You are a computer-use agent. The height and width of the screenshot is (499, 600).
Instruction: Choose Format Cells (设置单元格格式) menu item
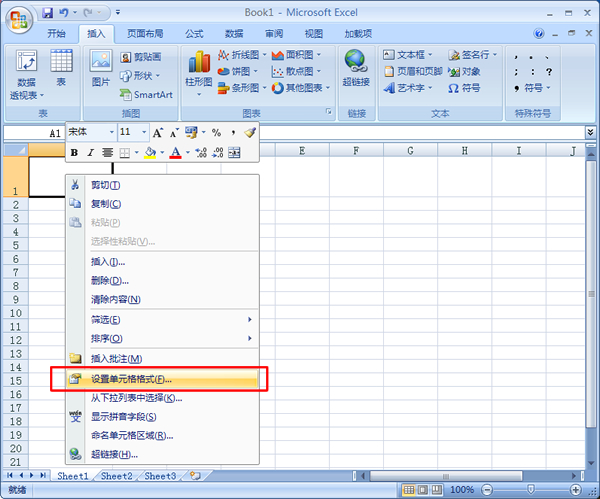point(162,379)
